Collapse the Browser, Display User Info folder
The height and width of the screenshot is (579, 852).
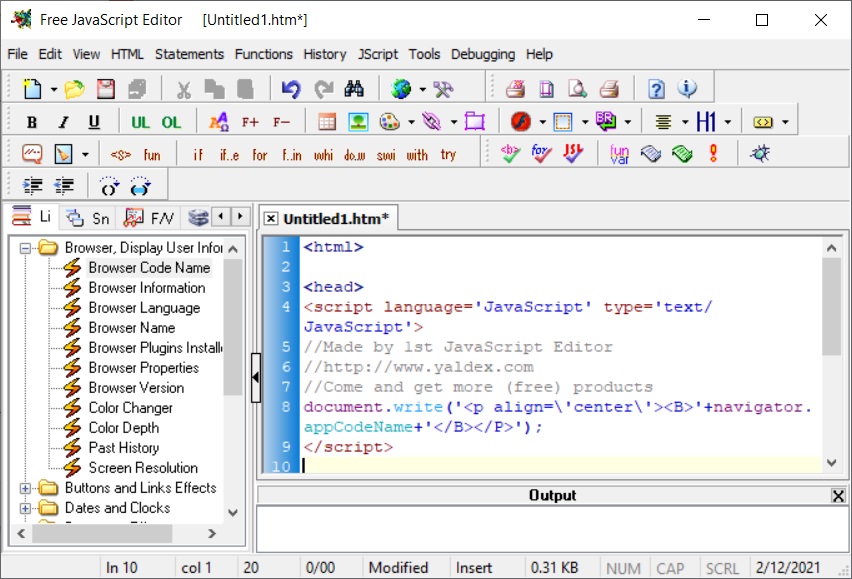tap(25, 248)
